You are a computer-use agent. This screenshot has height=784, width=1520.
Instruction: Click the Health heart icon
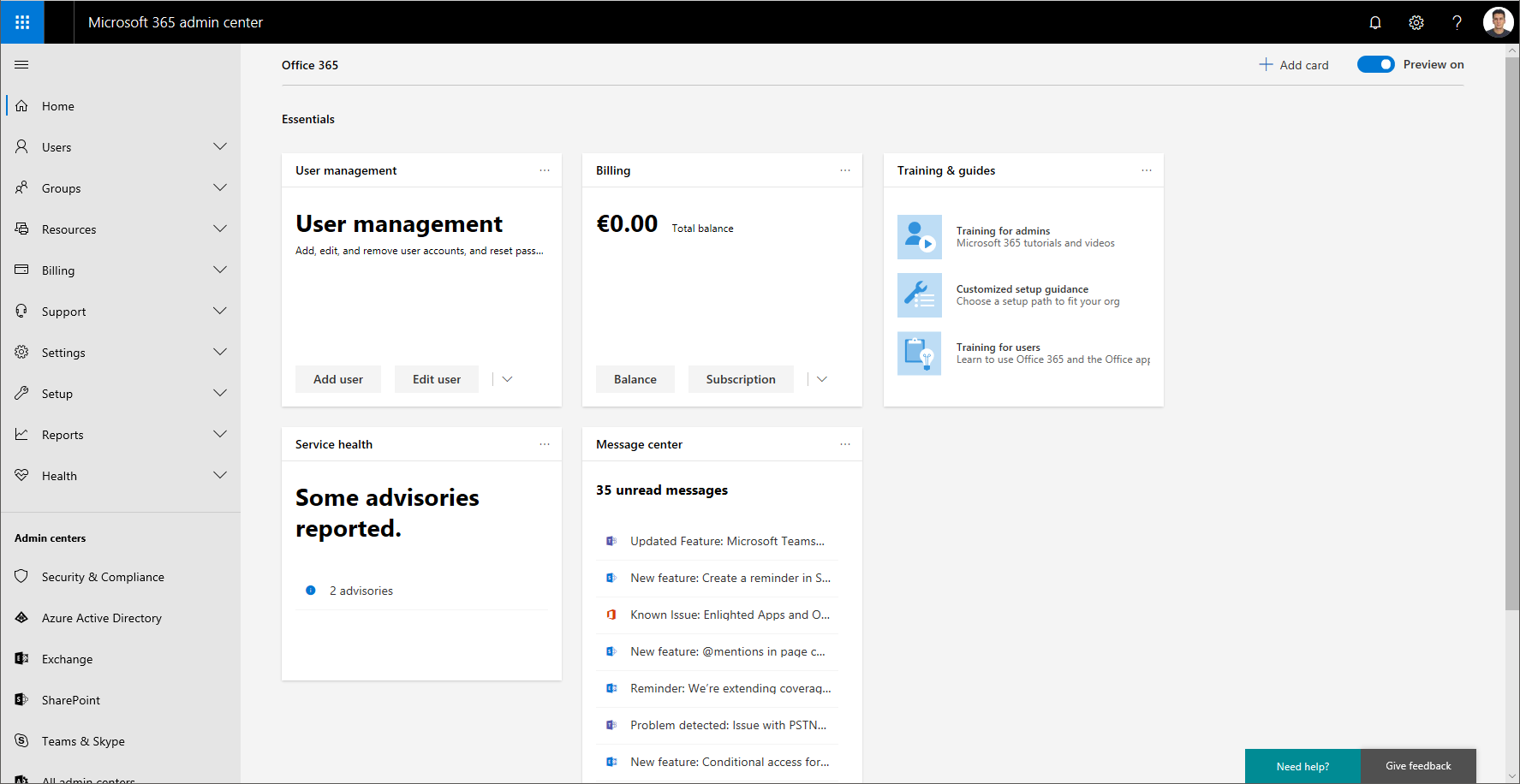click(x=22, y=475)
